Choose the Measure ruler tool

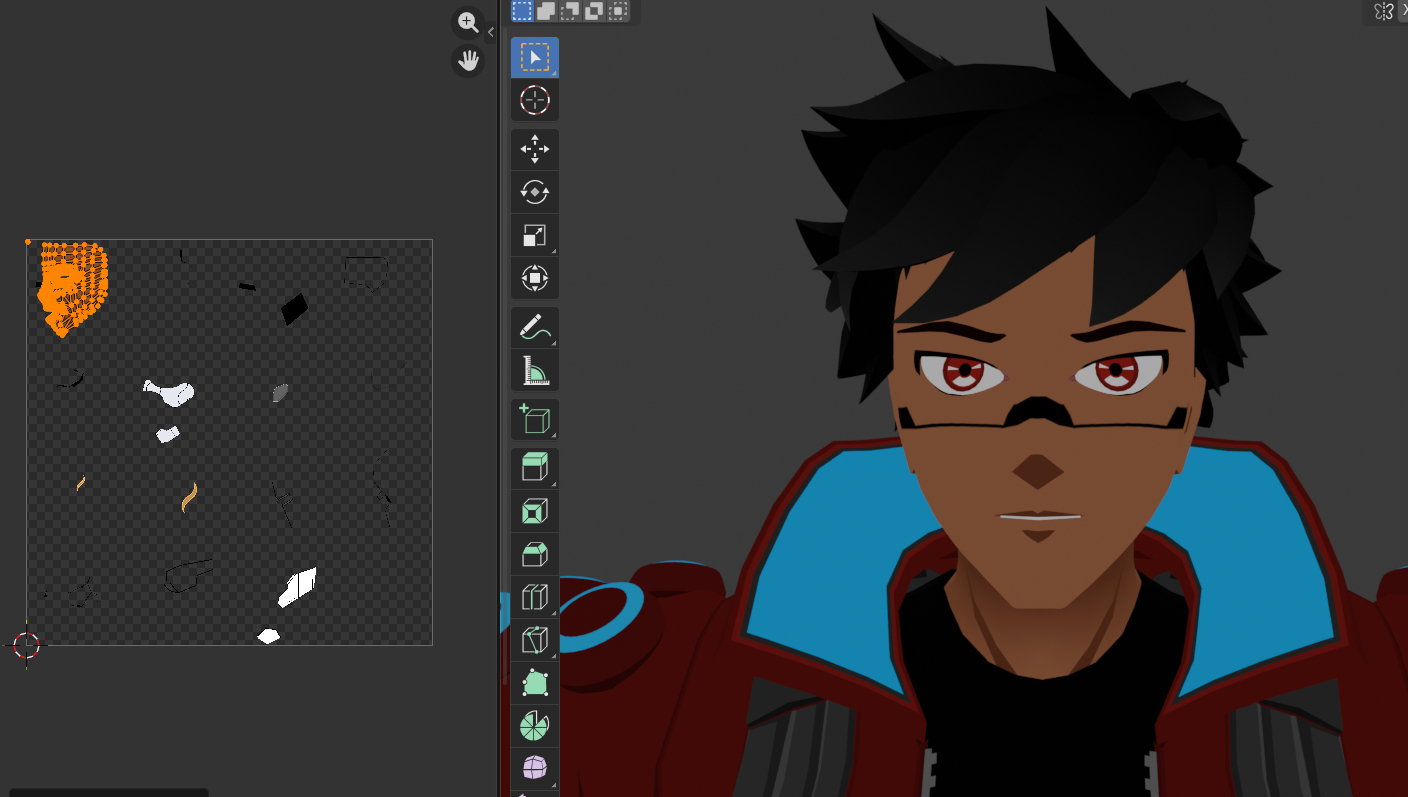(x=535, y=370)
